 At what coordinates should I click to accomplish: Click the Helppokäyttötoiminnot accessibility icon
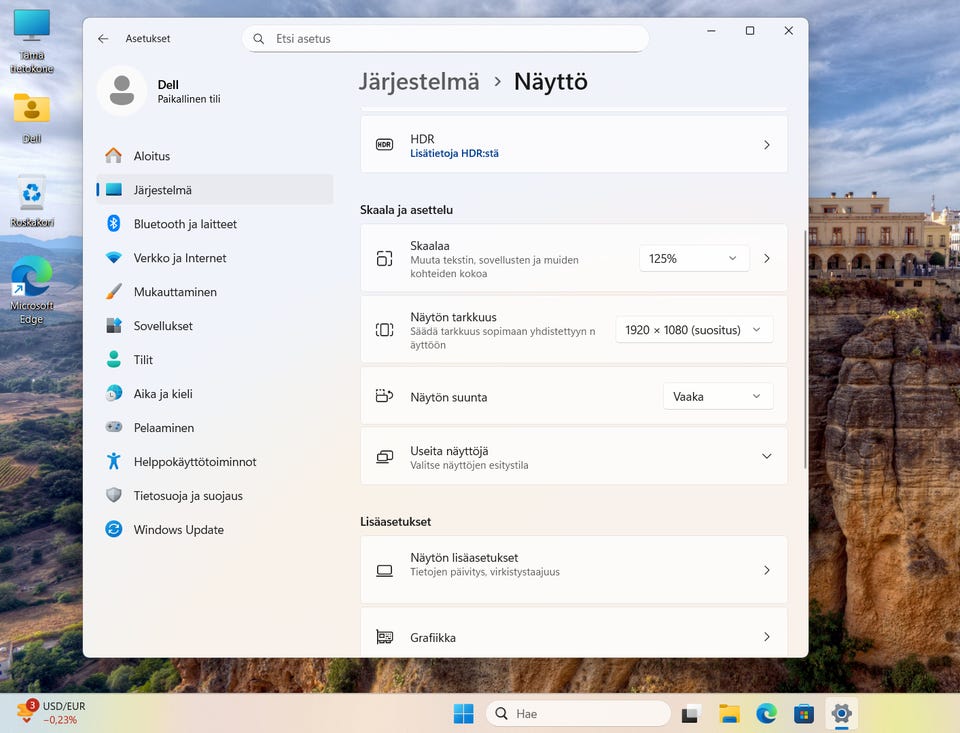[114, 462]
